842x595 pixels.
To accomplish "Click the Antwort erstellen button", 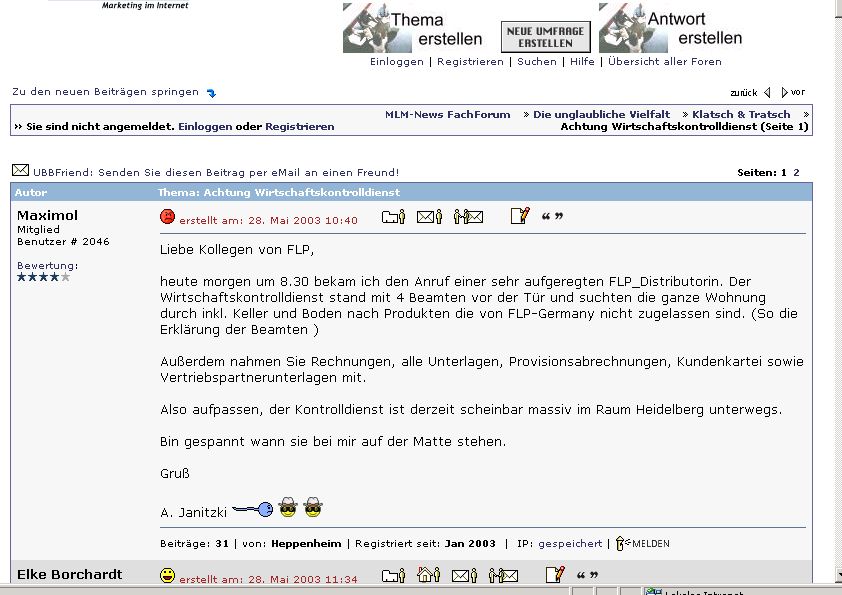I will 671,28.
